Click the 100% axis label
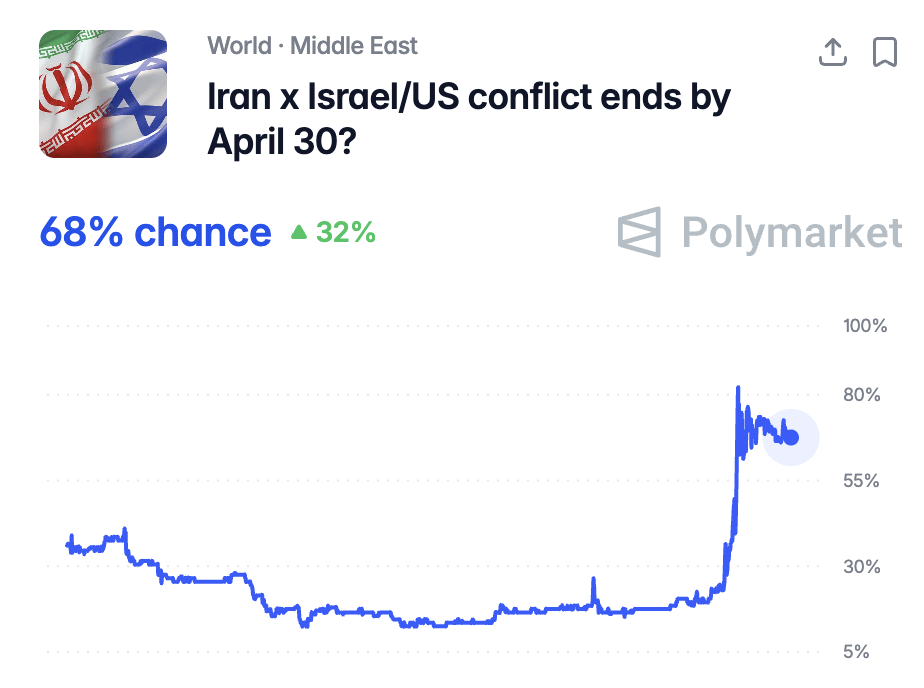 865,326
